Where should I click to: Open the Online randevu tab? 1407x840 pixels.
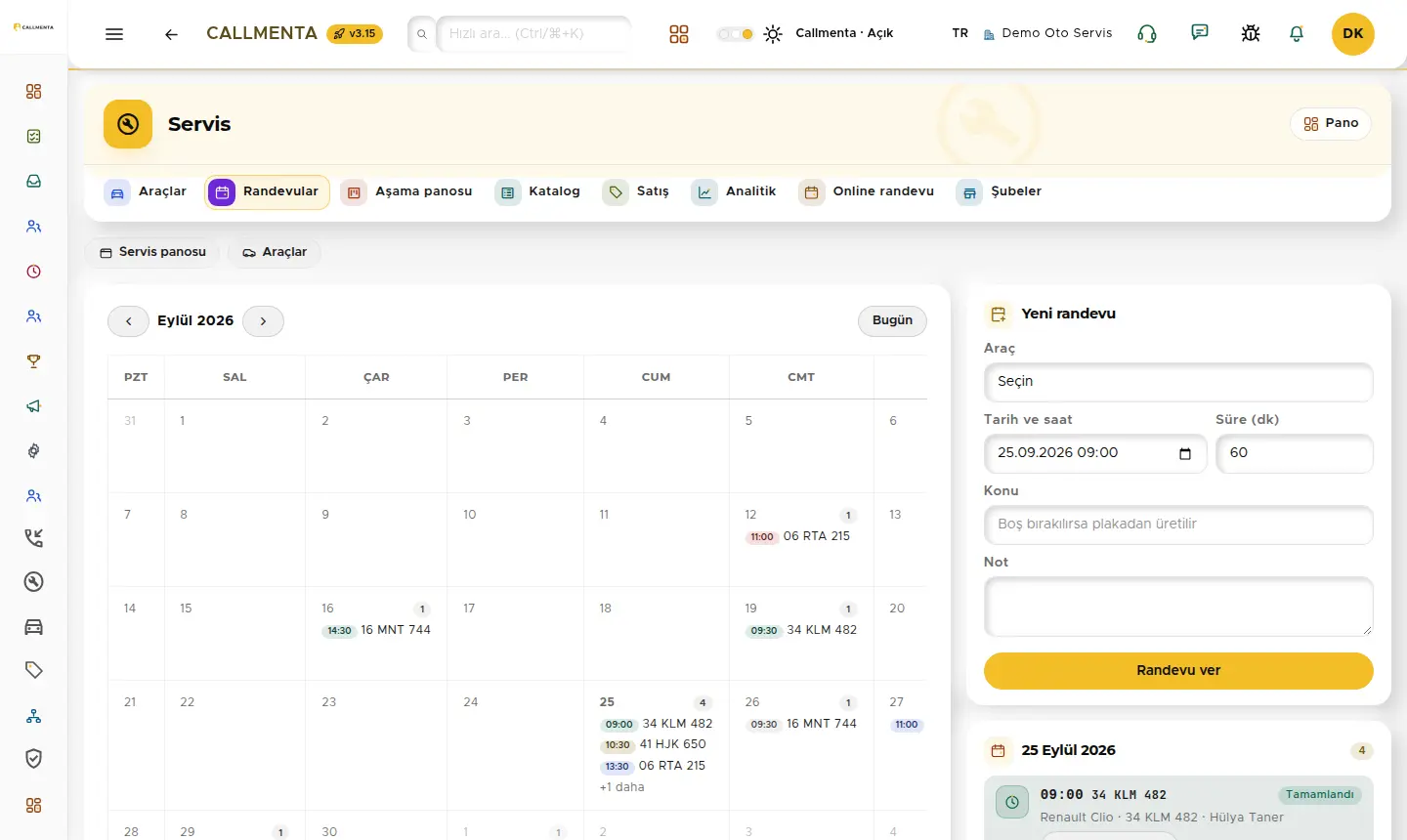click(867, 192)
